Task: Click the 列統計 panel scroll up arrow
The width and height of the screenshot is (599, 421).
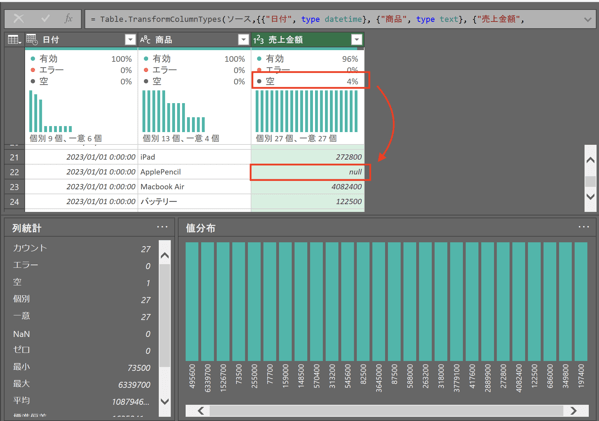Action: click(165, 255)
